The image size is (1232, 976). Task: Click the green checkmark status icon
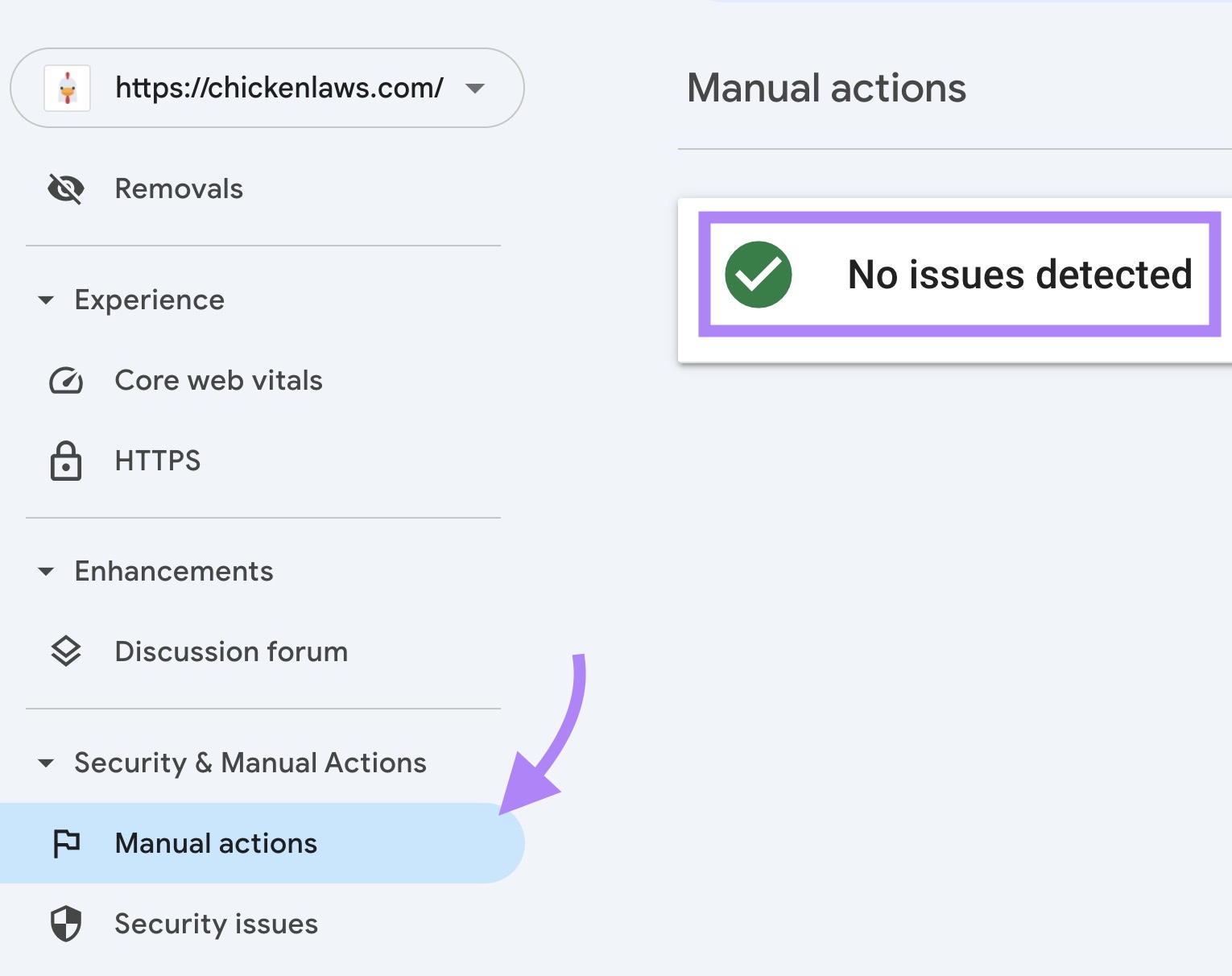[x=758, y=275]
